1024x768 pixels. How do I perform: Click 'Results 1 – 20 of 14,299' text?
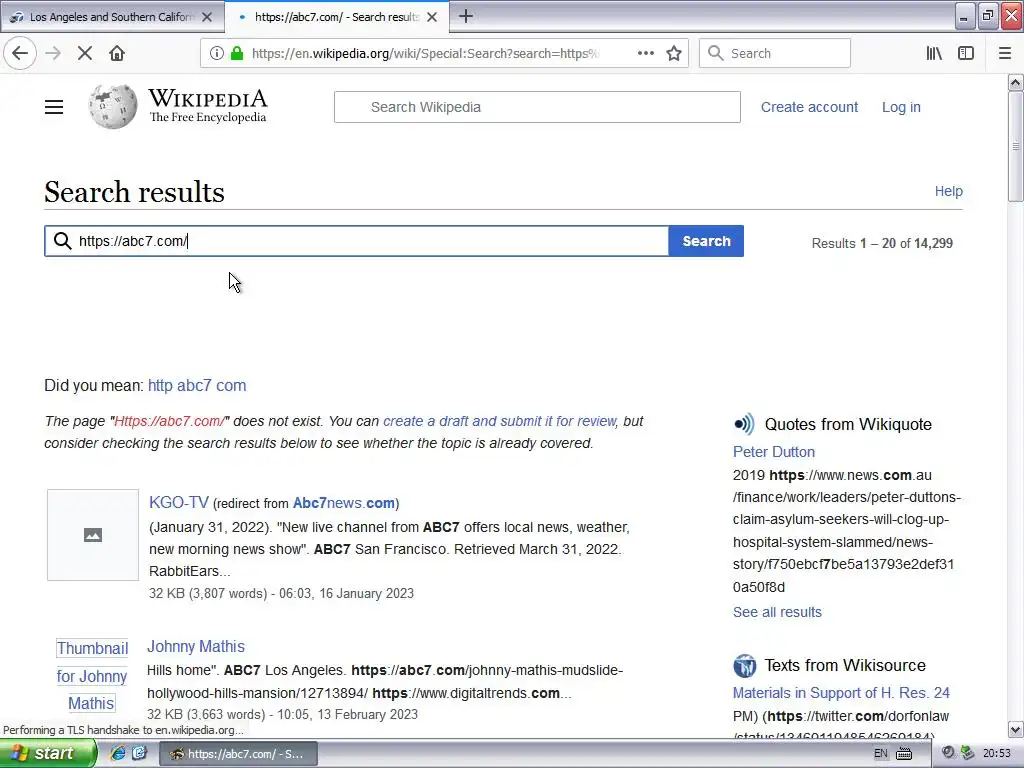[882, 243]
